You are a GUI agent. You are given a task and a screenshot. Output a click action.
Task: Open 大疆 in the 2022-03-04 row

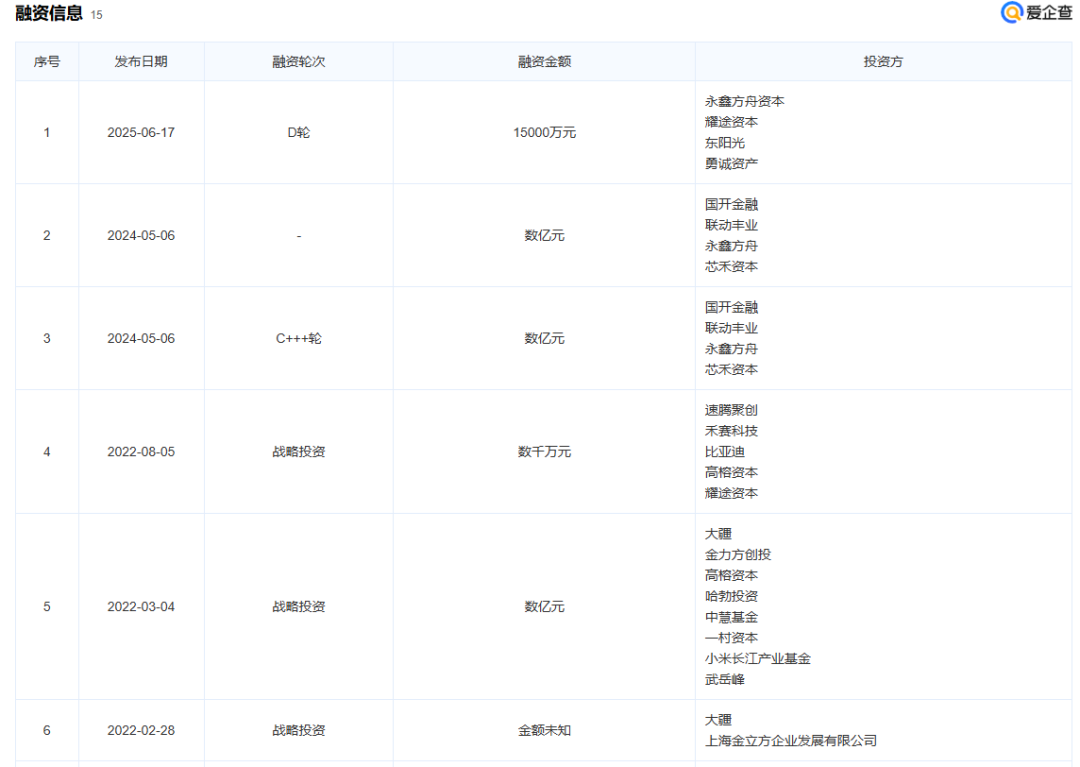tap(718, 534)
